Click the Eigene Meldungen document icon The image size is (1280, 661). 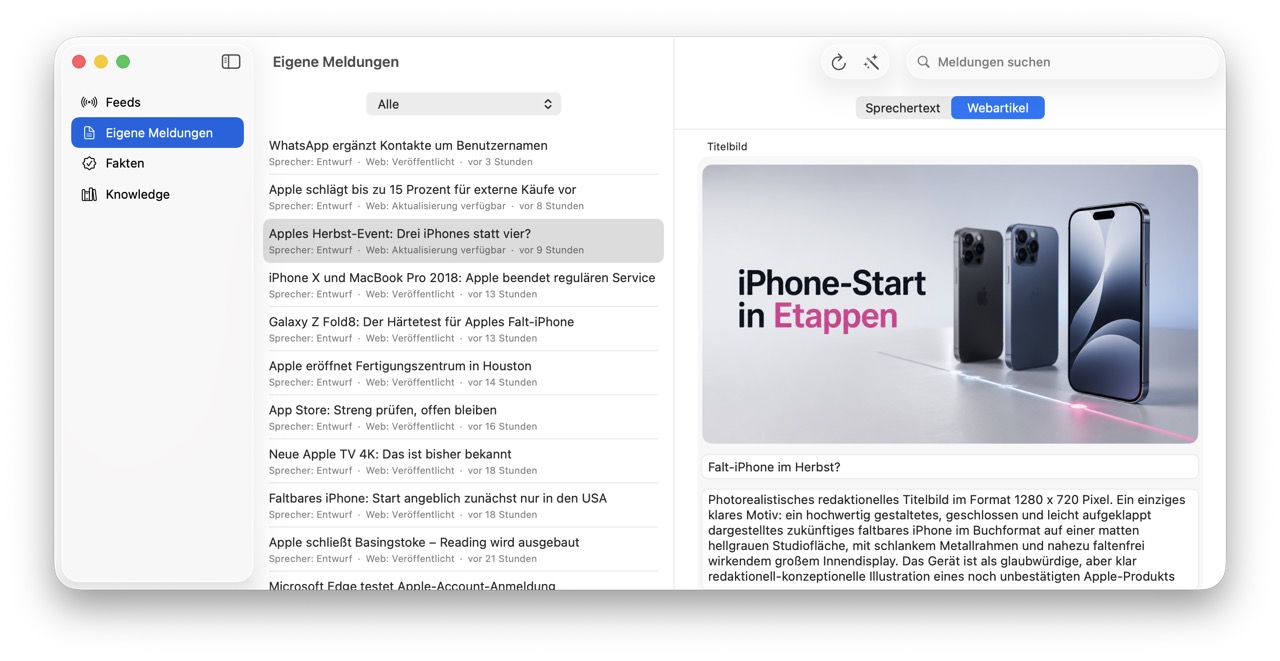pos(89,133)
